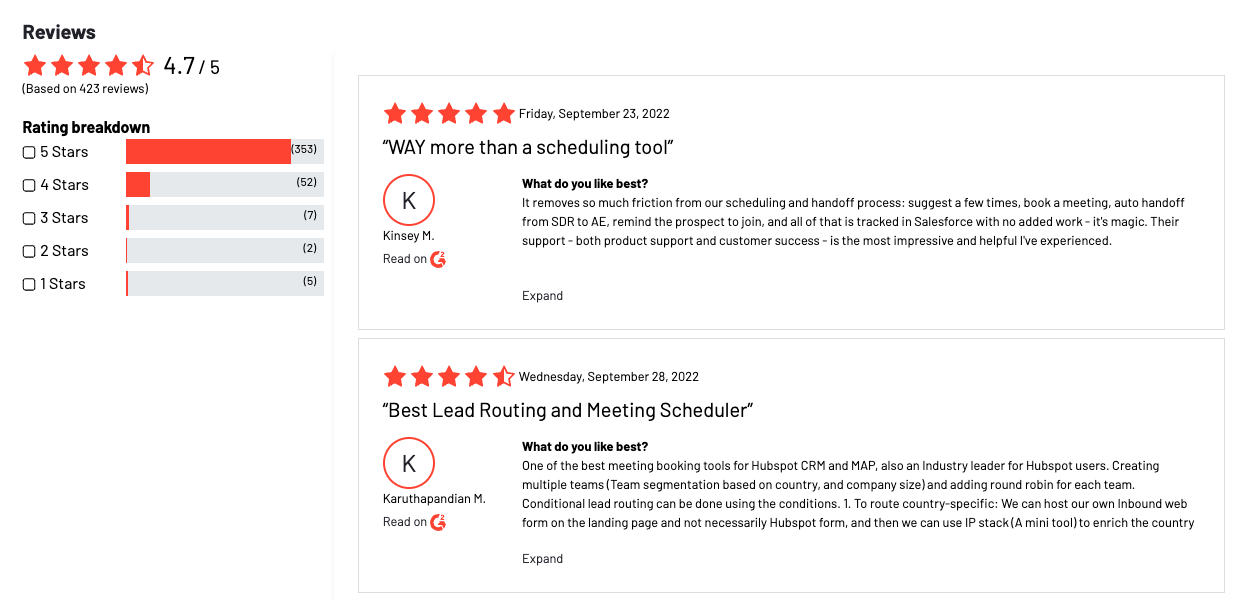Open "Read on" link for Karuthapandian M.
This screenshot has width=1238, height=600.
(x=405, y=522)
